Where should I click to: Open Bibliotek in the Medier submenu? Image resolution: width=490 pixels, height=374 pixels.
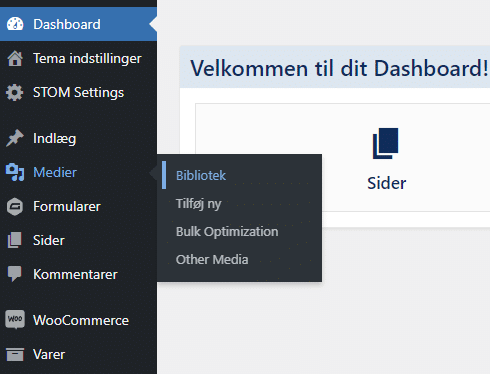point(201,175)
